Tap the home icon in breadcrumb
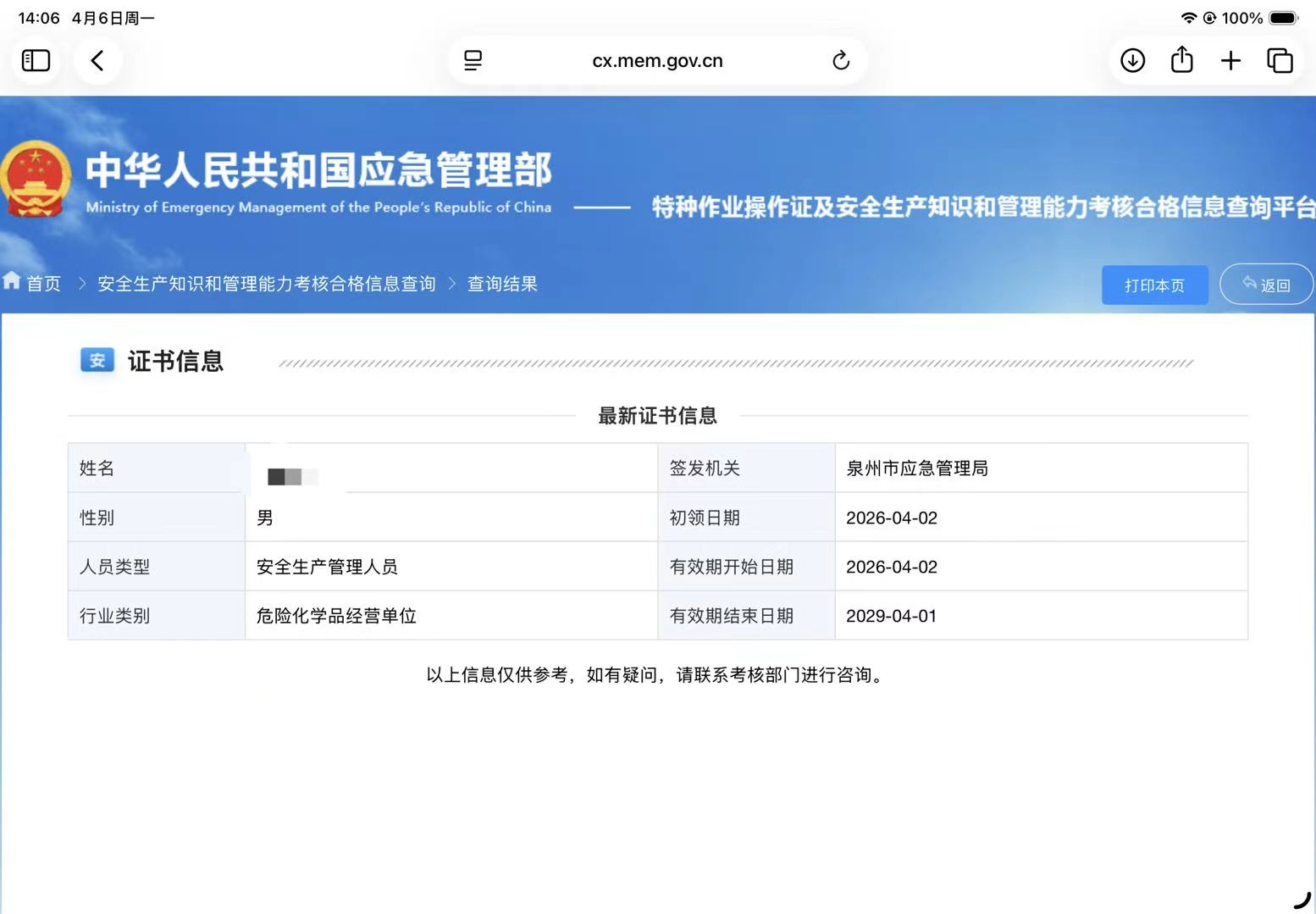The width and height of the screenshot is (1316, 914). tap(12, 281)
